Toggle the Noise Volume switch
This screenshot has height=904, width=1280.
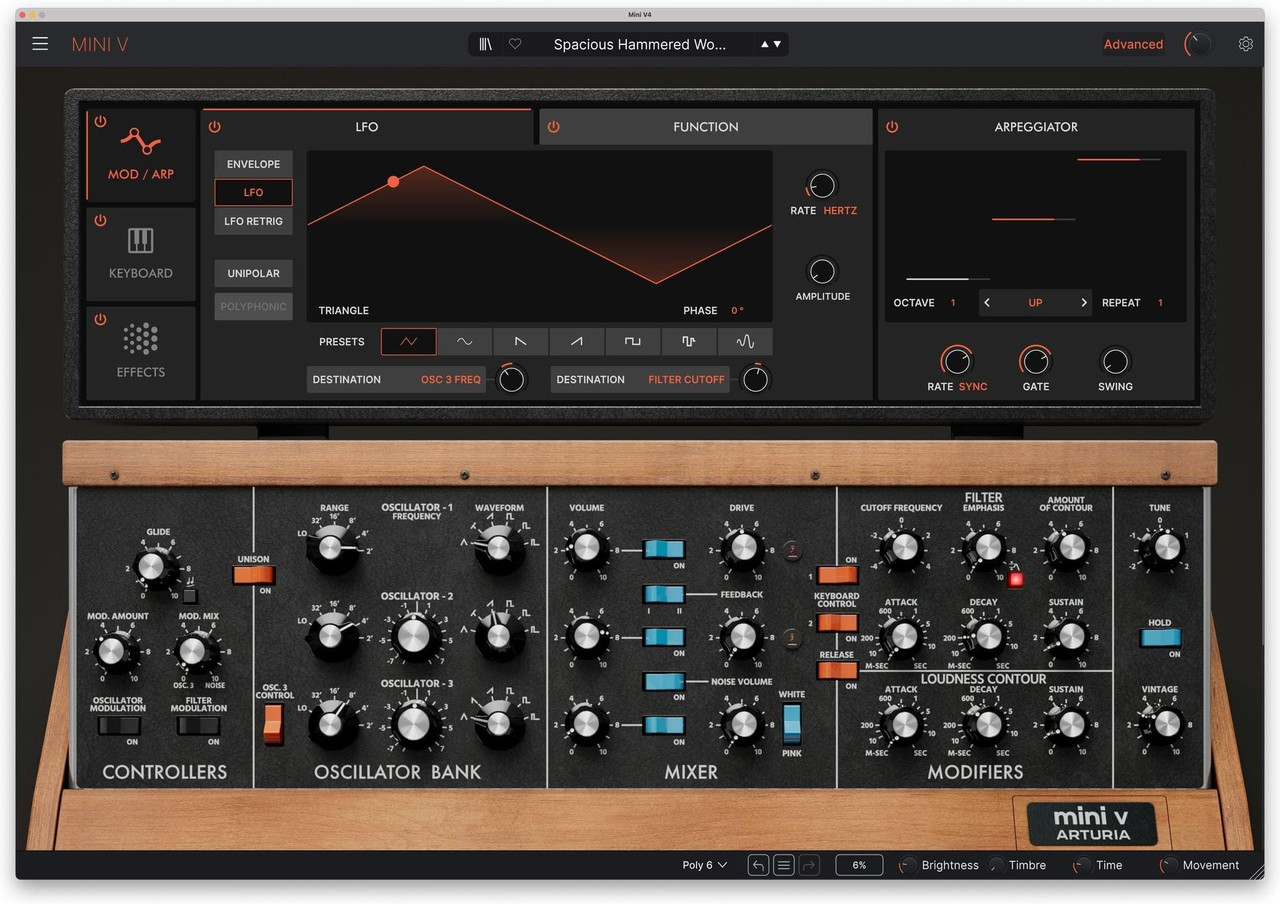click(664, 682)
